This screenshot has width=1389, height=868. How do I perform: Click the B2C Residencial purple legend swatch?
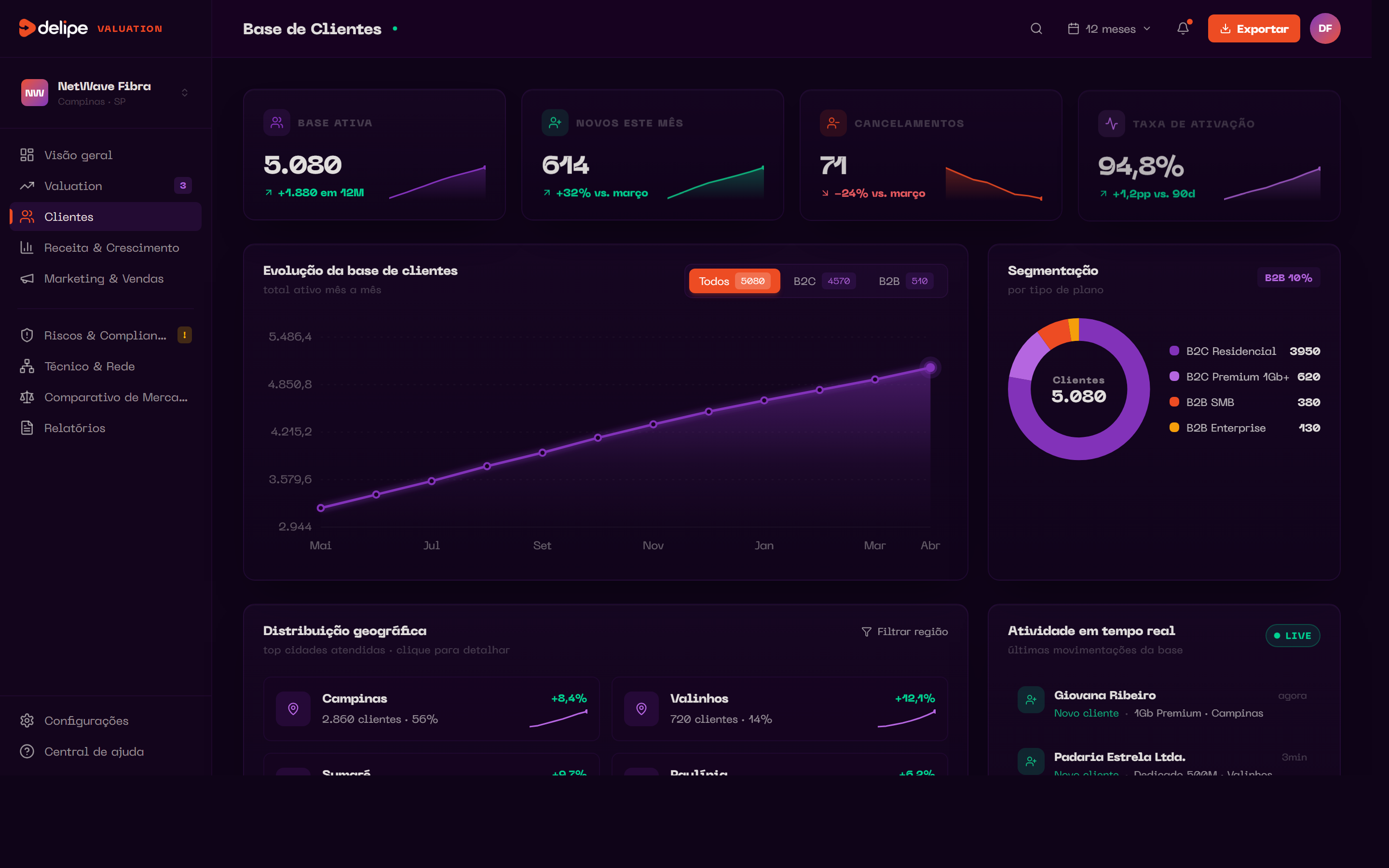(1174, 351)
